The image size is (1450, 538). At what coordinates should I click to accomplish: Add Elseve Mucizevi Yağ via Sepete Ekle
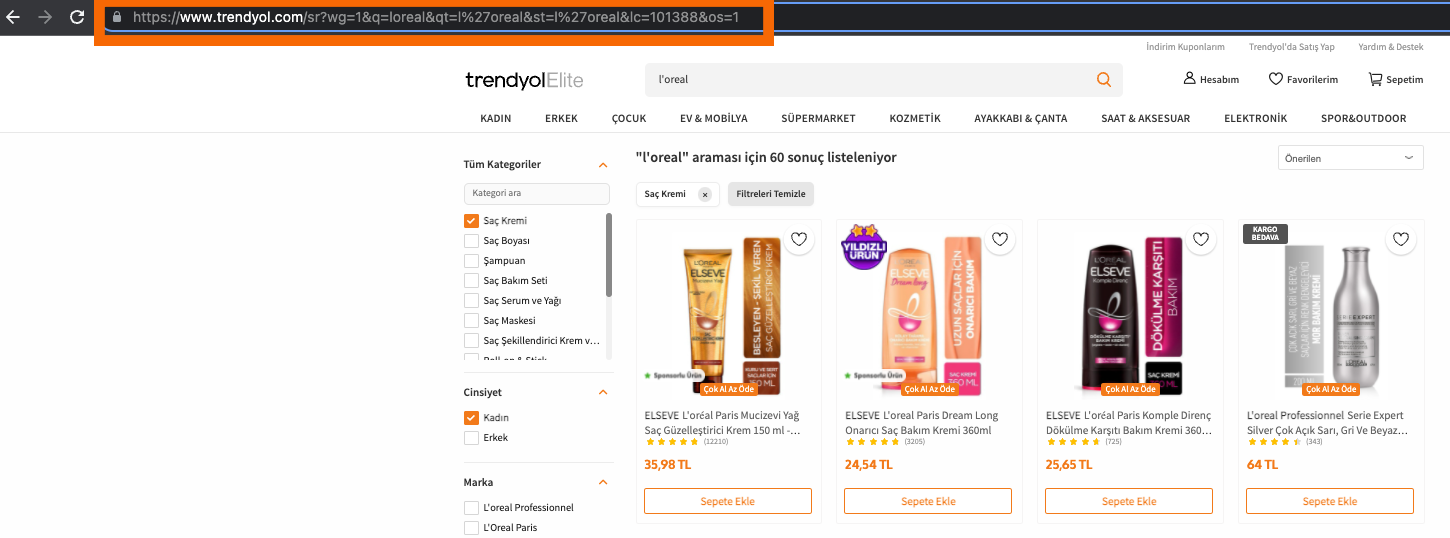pyautogui.click(x=728, y=501)
